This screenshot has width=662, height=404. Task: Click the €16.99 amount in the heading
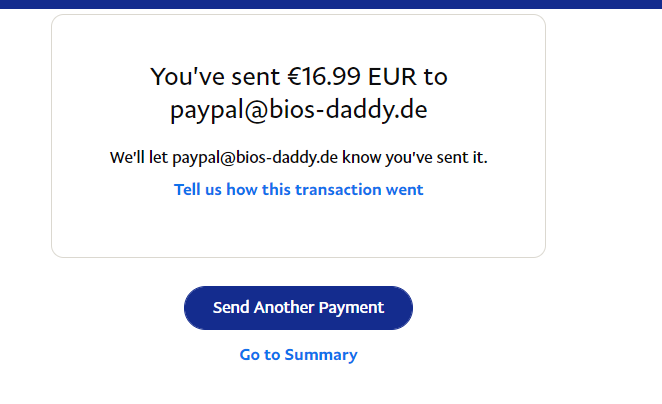[324, 76]
